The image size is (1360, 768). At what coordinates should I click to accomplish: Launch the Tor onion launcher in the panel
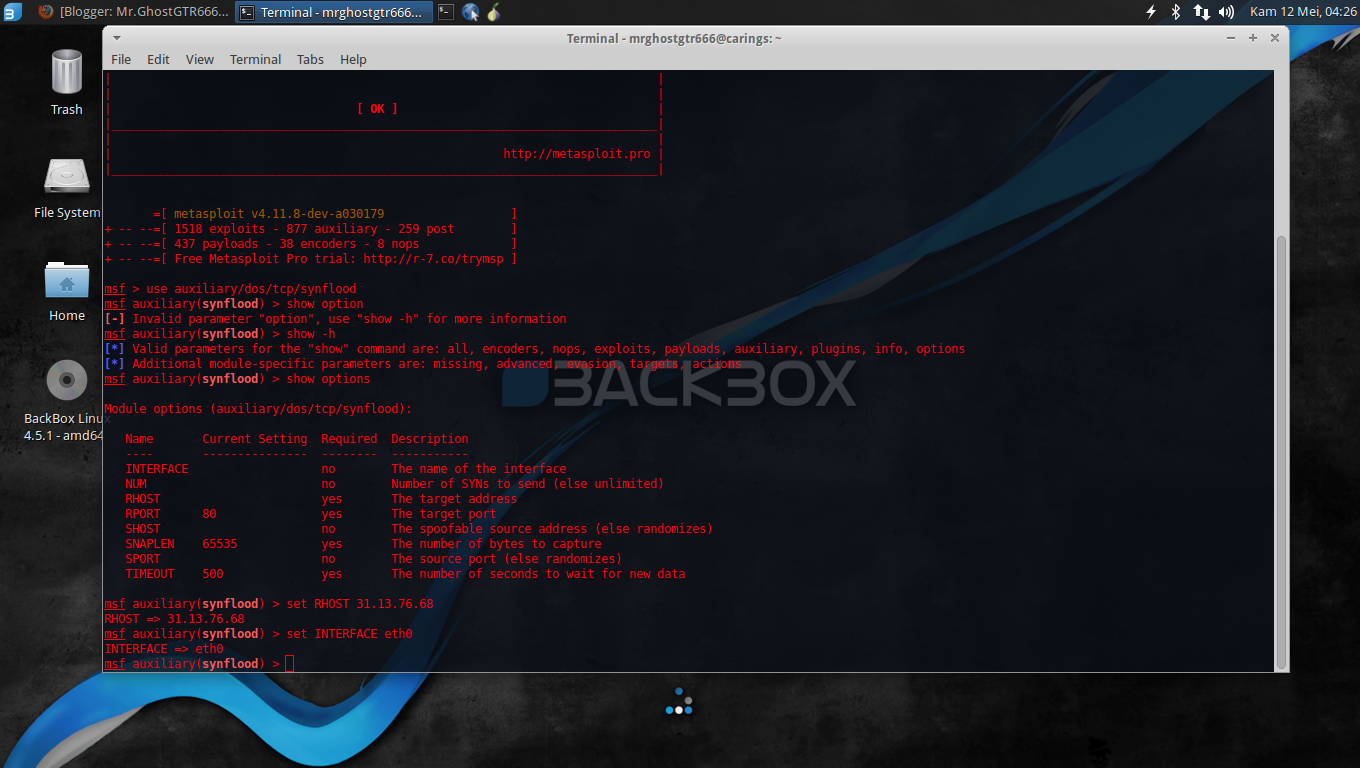tap(493, 12)
